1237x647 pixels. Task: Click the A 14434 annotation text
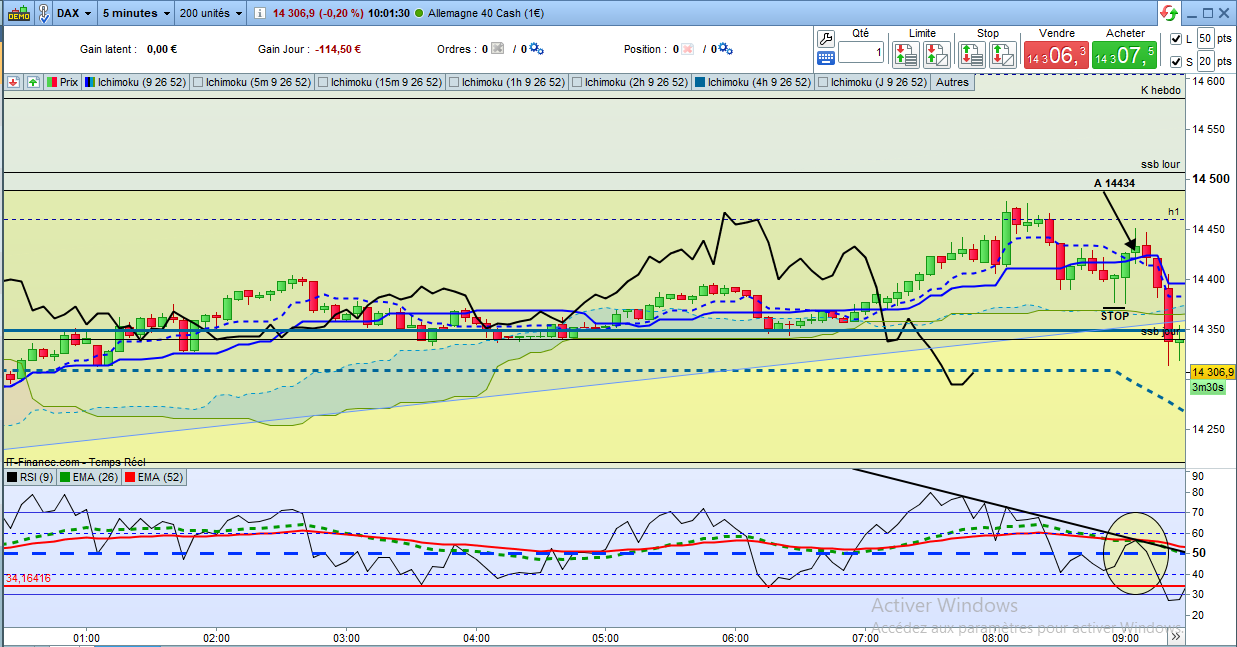point(1115,184)
